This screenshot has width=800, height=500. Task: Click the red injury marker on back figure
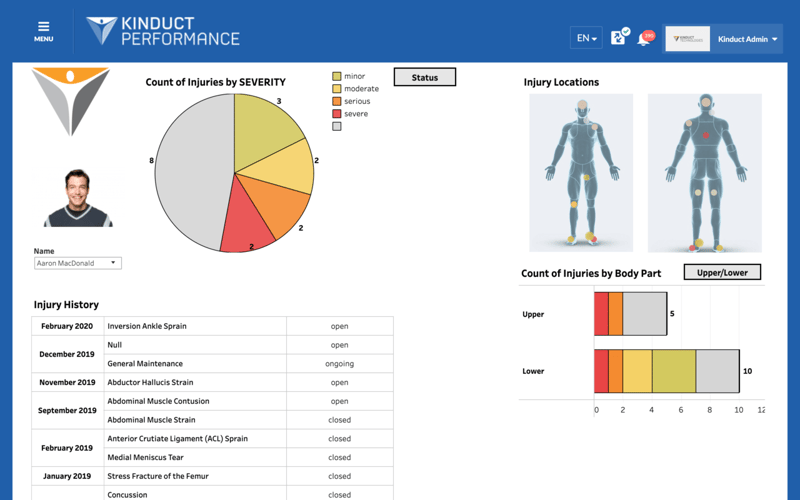tap(706, 134)
